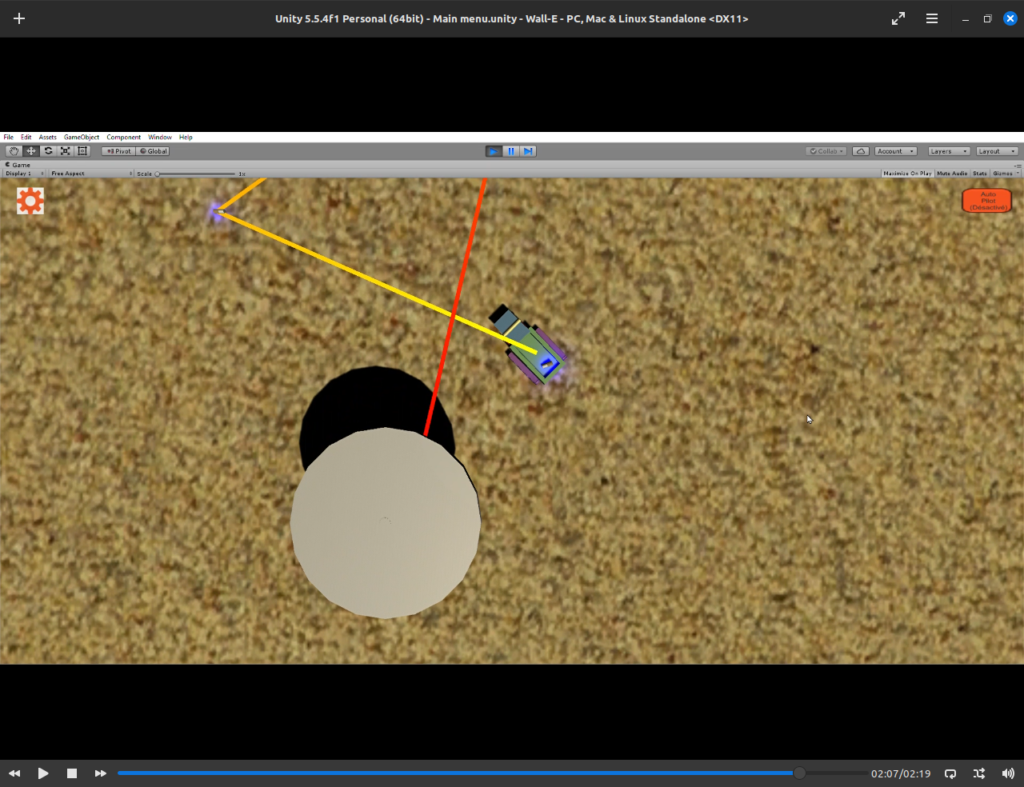
Task: Toggle the Pivot handle position button
Action: tap(118, 151)
